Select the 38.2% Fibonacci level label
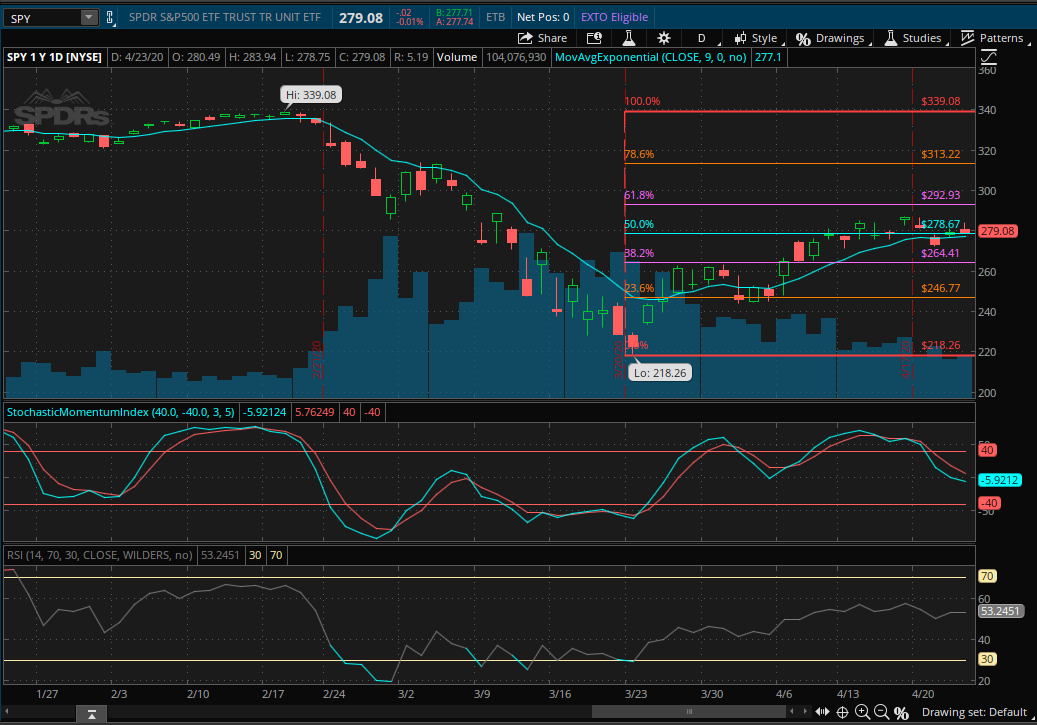The width and height of the screenshot is (1037, 725). [640, 253]
